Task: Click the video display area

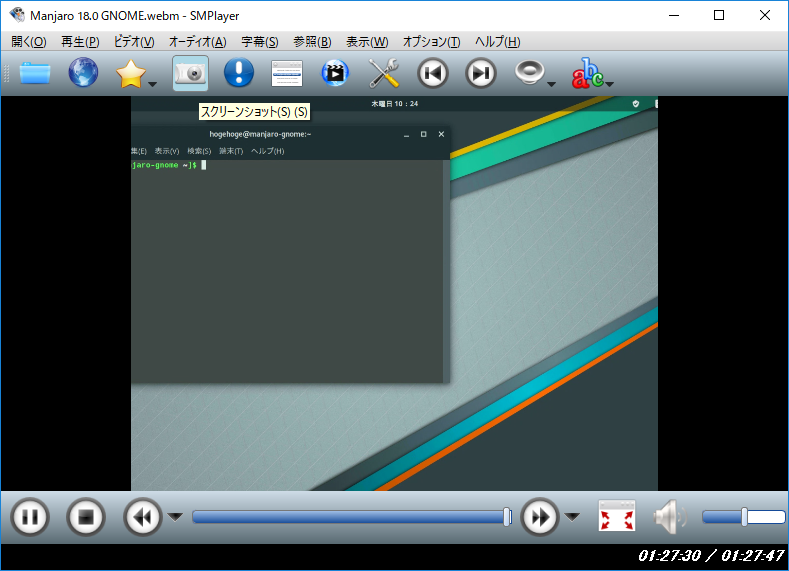Action: 394,293
